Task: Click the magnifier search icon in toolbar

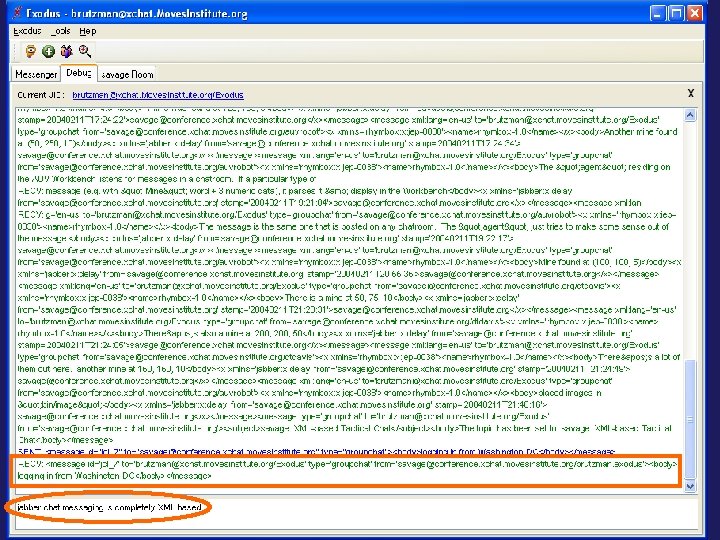Action: pyautogui.click(x=85, y=51)
